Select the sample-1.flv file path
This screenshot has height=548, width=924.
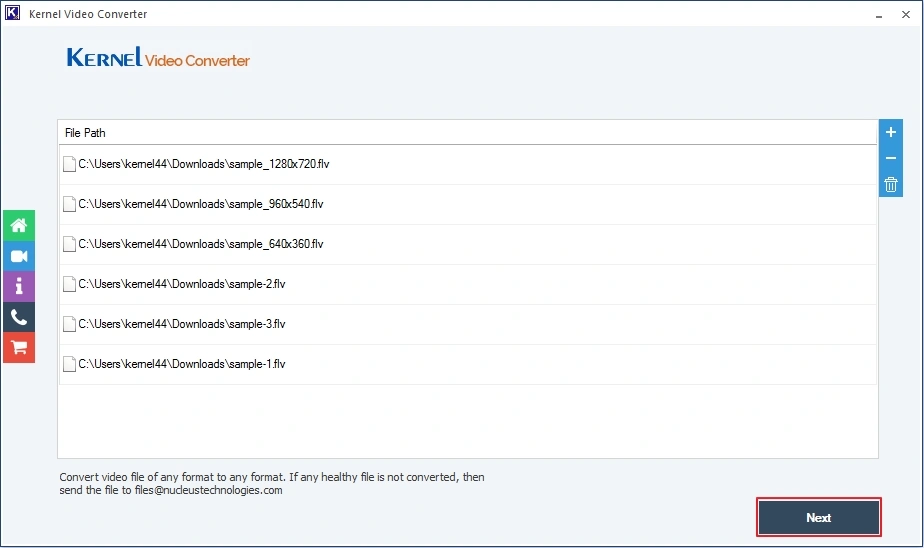coord(182,365)
